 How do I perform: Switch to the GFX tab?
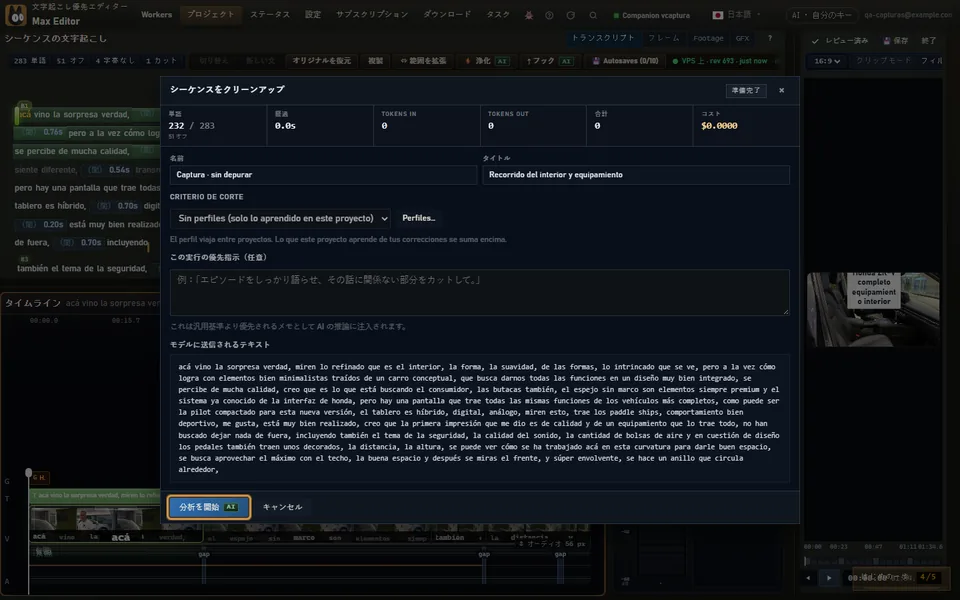[743, 38]
